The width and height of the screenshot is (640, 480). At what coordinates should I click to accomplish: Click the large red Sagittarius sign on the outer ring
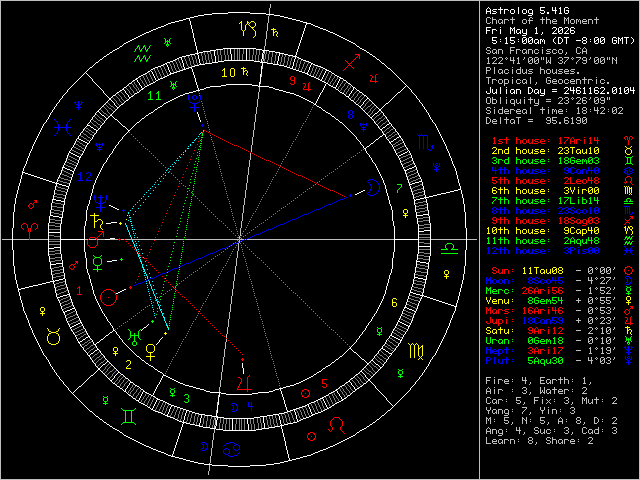coord(351,62)
